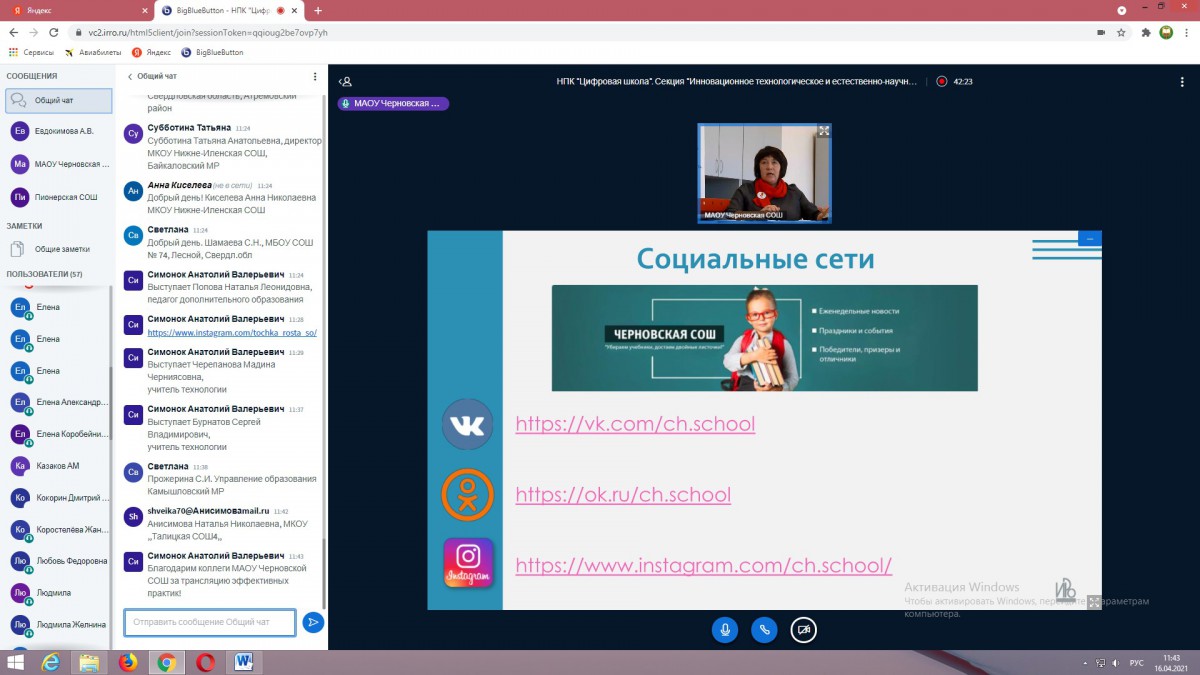Click Анна Киселева's name in chat

point(180,185)
